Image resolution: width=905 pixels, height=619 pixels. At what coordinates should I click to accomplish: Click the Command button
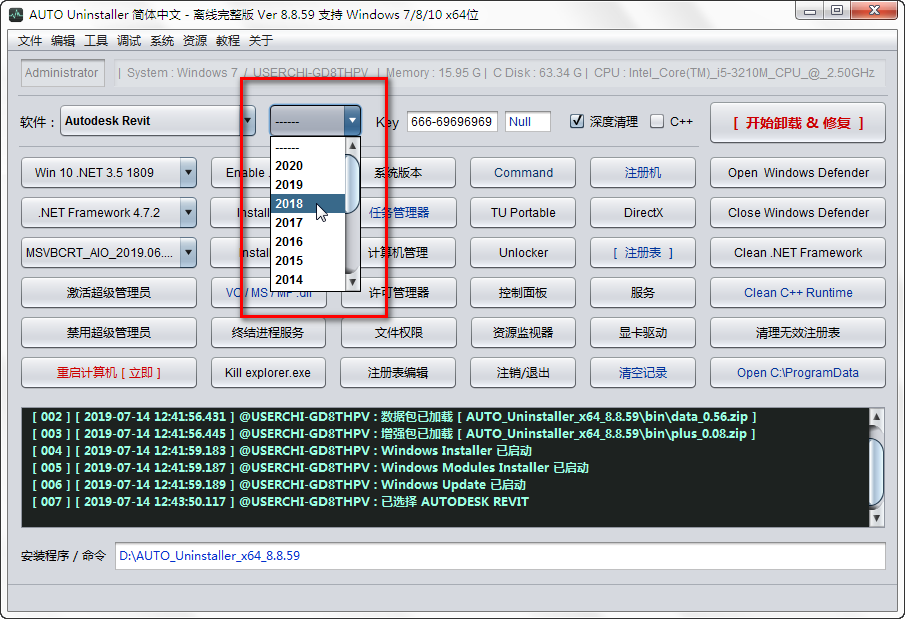click(523, 173)
